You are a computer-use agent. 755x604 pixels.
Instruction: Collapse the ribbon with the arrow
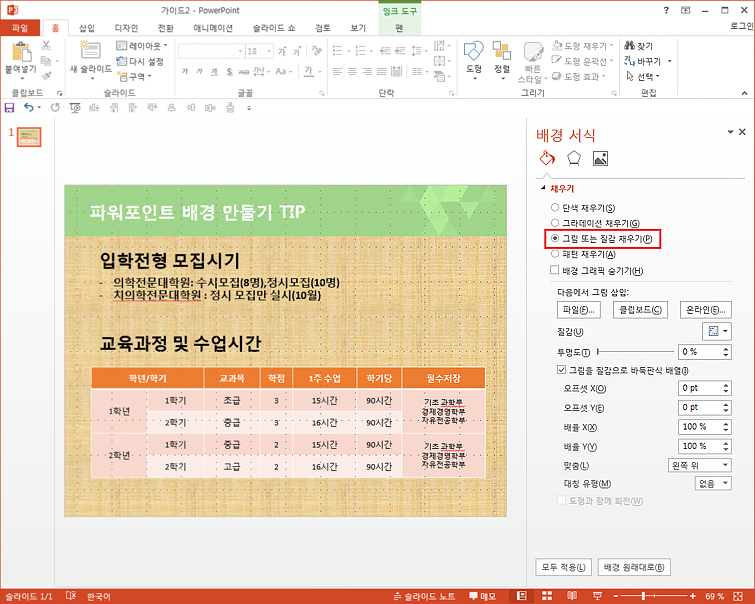(744, 93)
